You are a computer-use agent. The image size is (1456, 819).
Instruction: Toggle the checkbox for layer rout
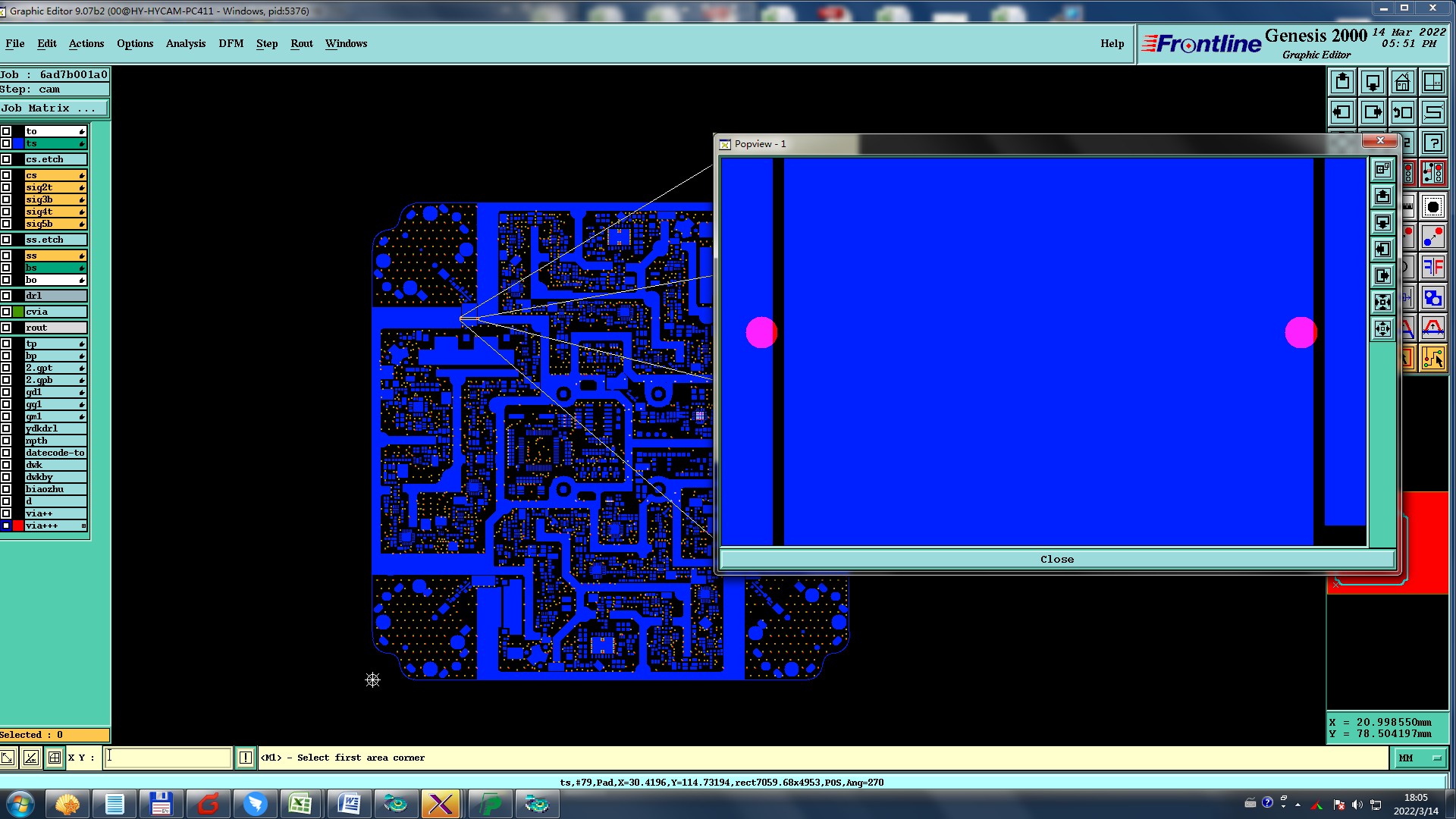6,328
